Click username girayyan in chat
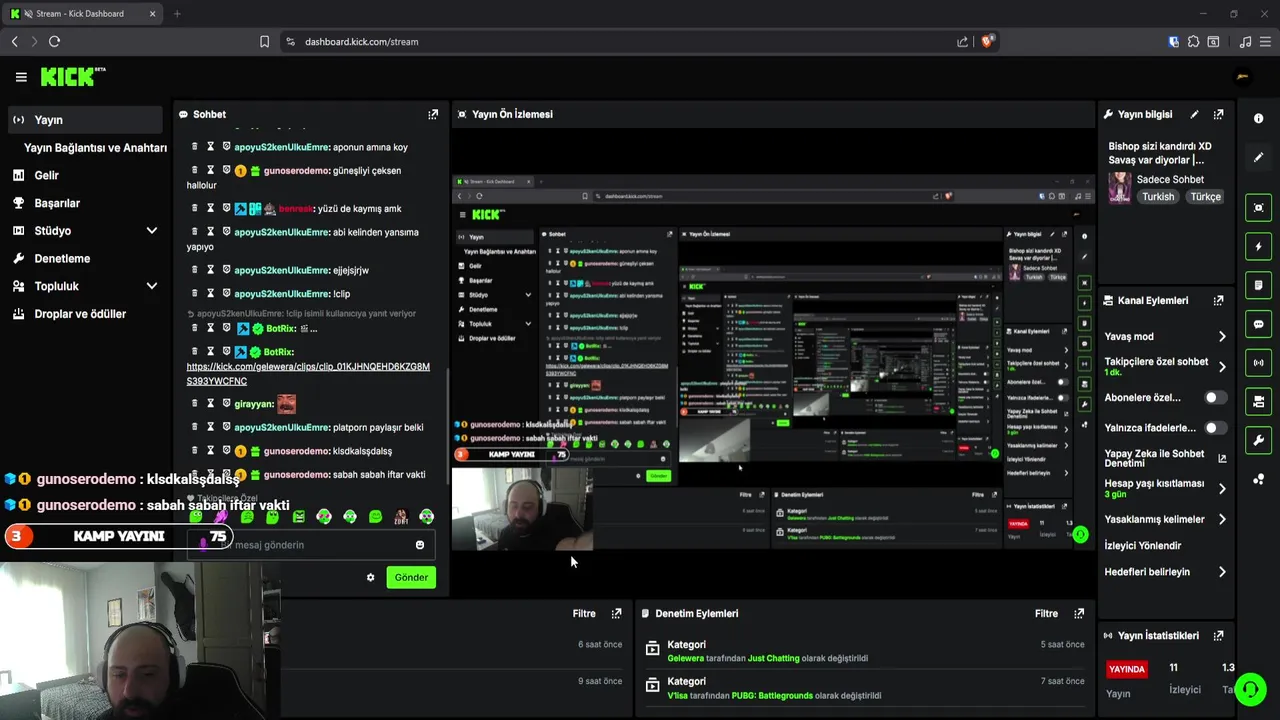Viewport: 1280px width, 720px height. pos(254,404)
